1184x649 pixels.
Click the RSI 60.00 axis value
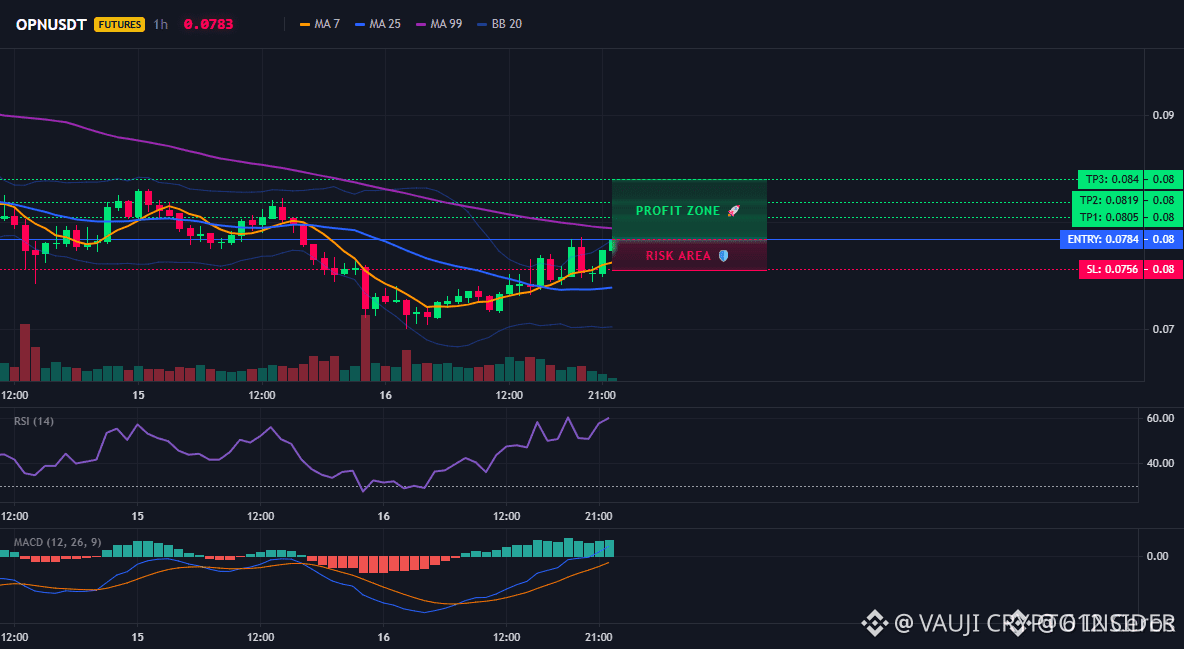(1160, 418)
